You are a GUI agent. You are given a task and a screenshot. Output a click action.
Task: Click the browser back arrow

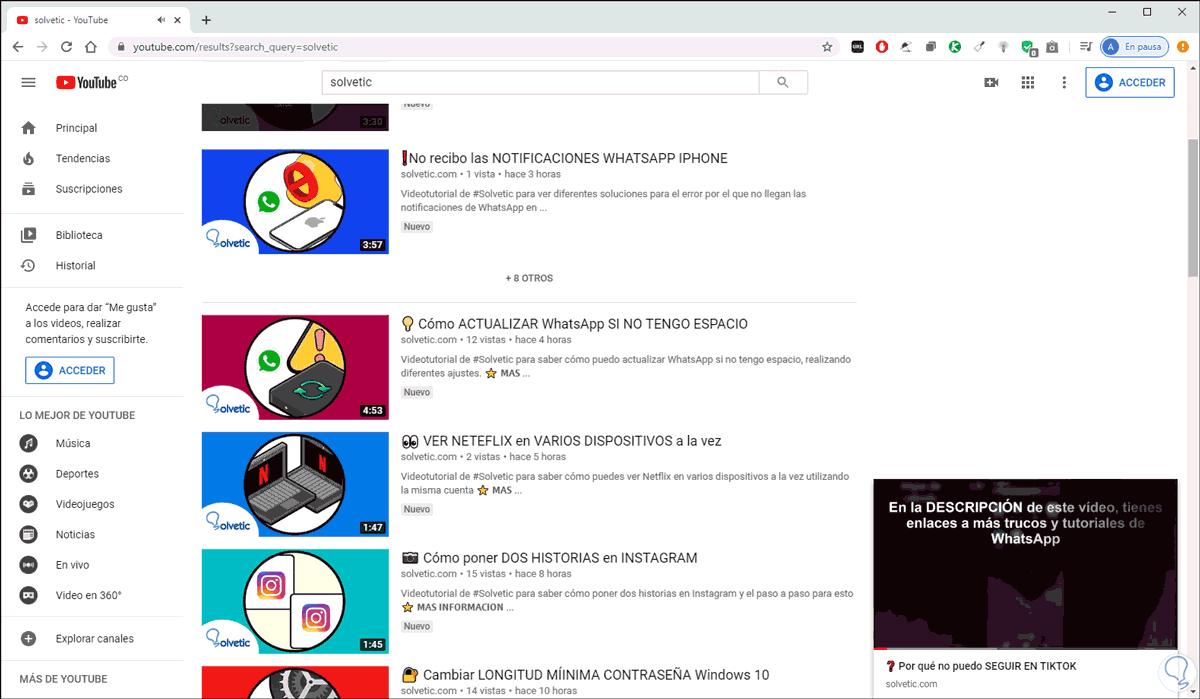click(18, 47)
